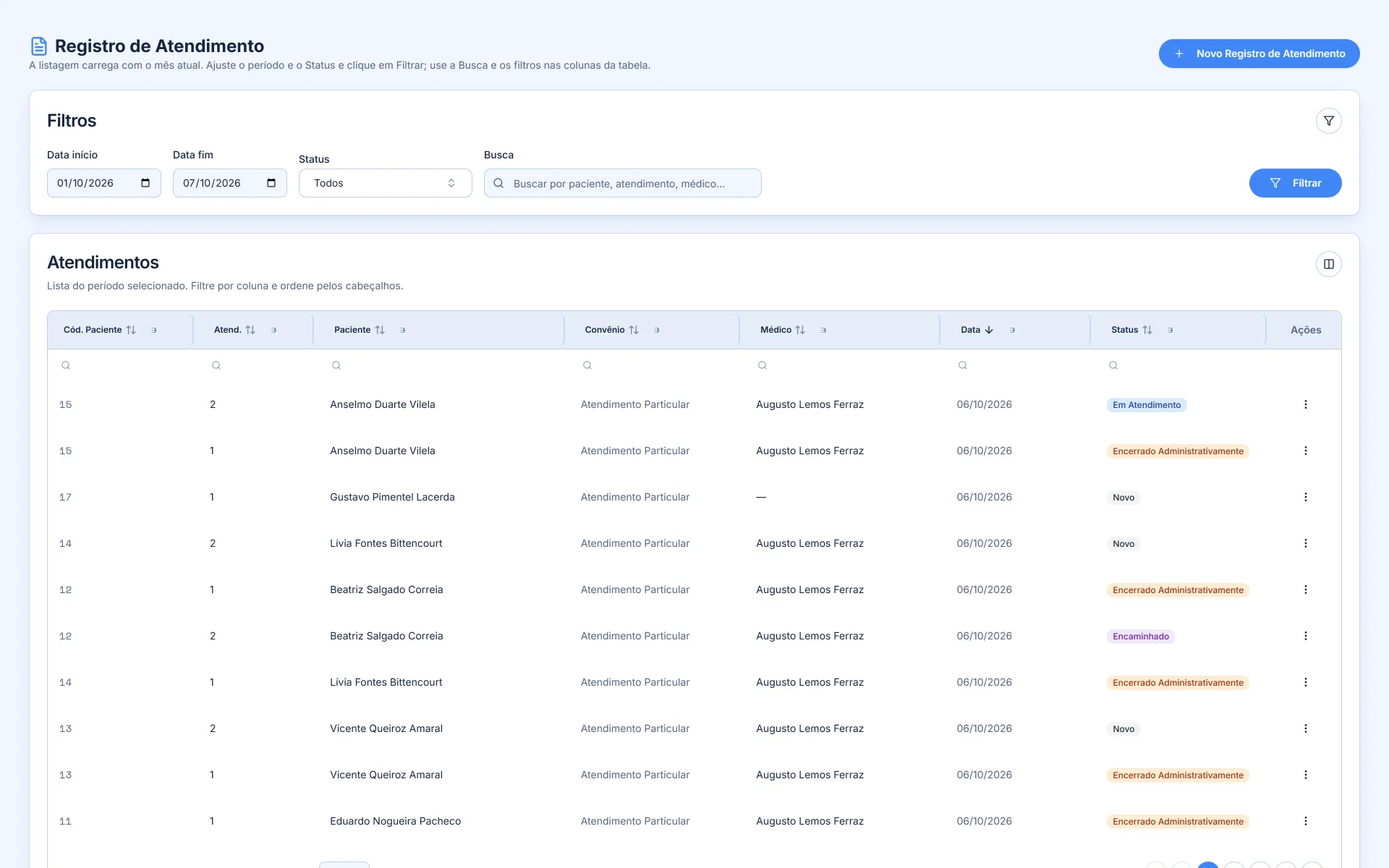Sort by Status column arrows
Image resolution: width=1389 pixels, height=868 pixels.
(1147, 330)
